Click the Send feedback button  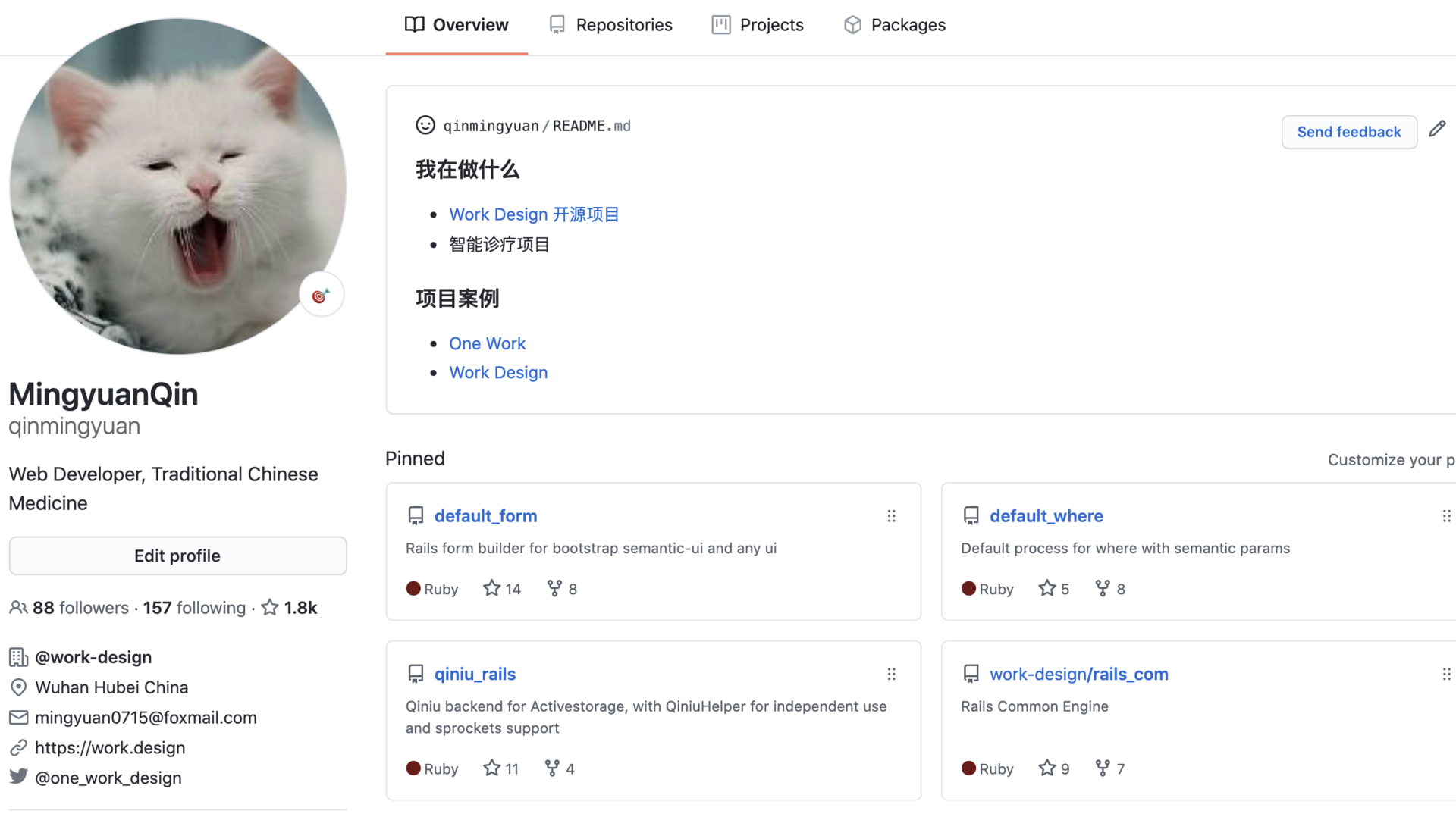coord(1349,132)
